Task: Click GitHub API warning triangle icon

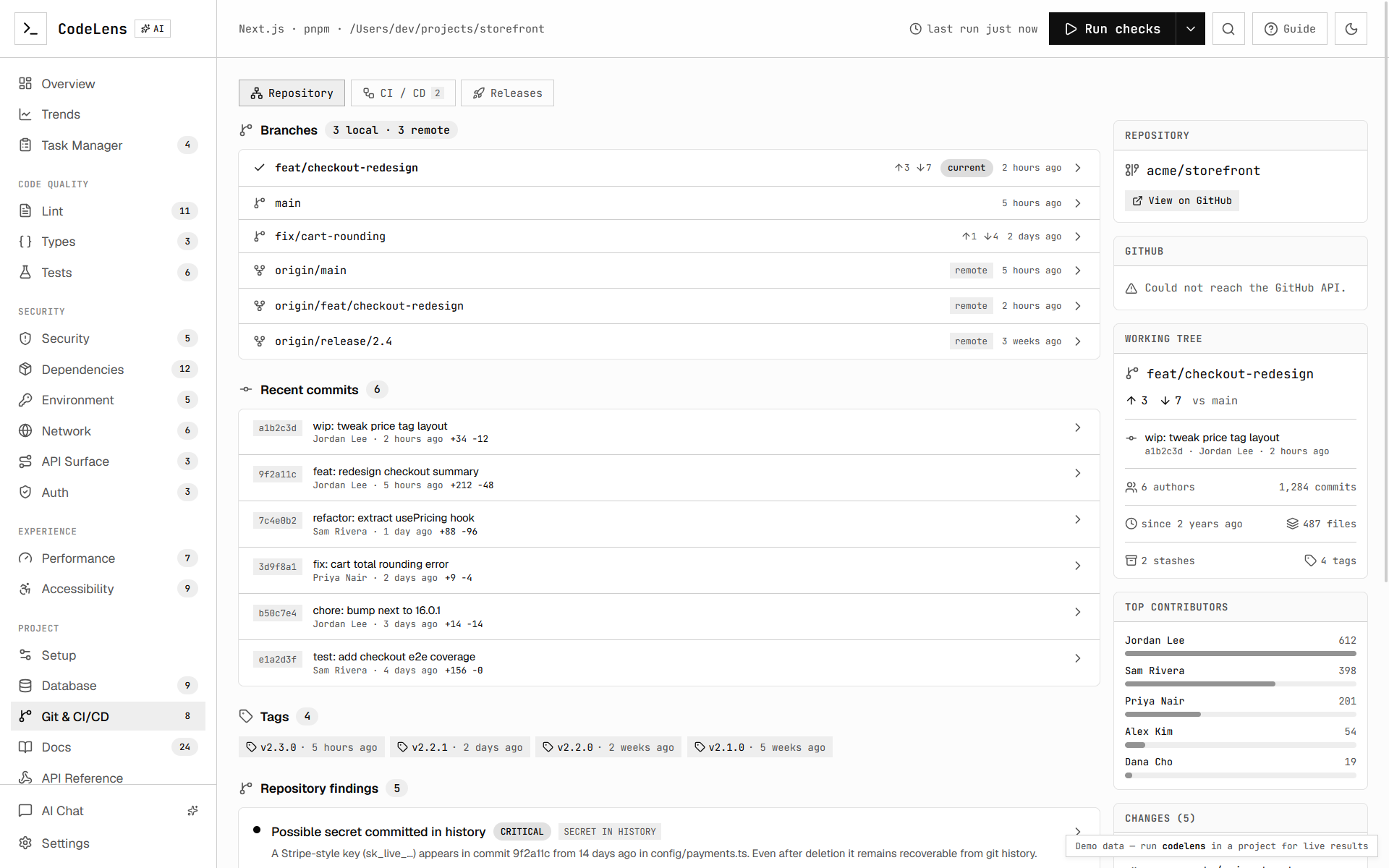Action: tap(1131, 289)
